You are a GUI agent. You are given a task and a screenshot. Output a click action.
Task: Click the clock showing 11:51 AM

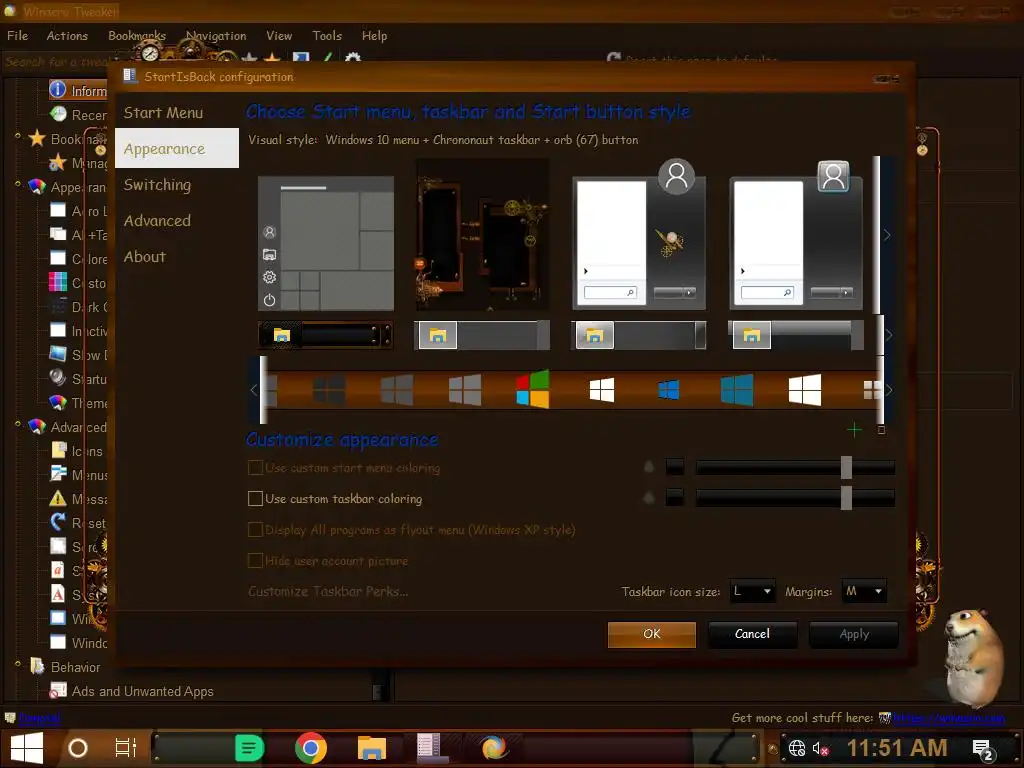897,748
